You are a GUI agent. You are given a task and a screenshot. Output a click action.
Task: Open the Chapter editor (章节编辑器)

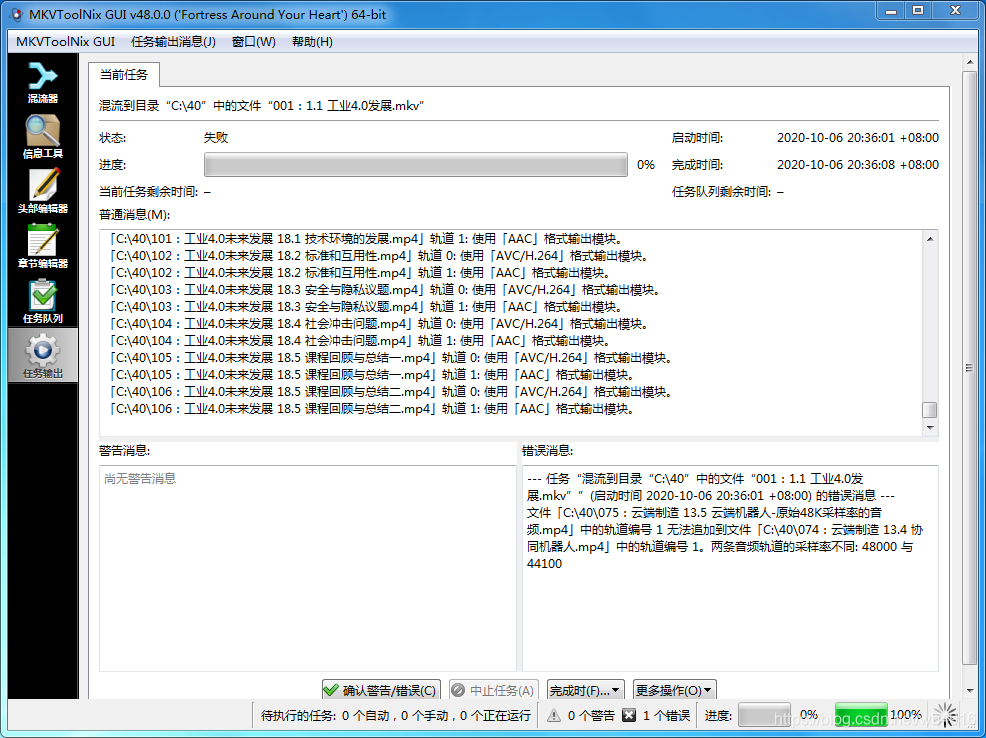pos(43,246)
